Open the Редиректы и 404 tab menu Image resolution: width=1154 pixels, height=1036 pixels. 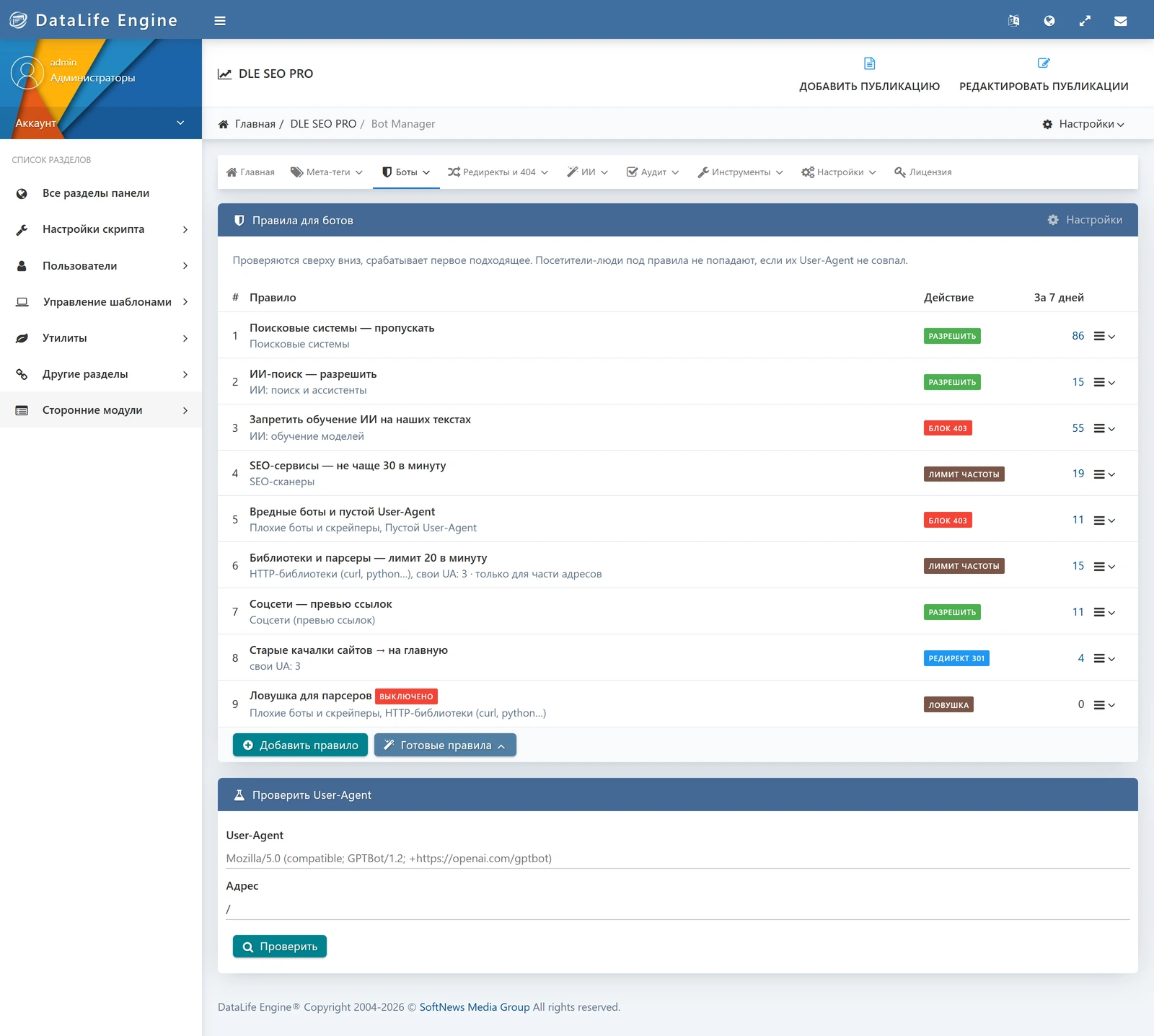point(498,172)
